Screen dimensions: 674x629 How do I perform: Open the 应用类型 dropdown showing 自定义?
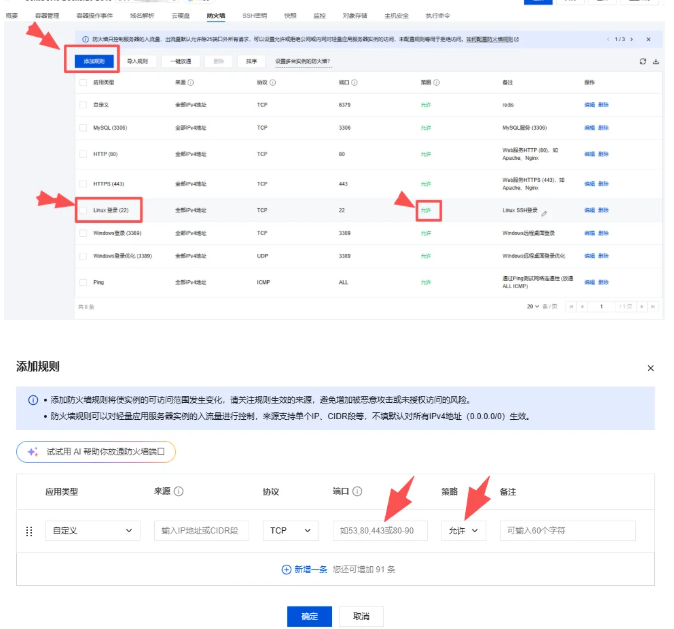pyautogui.click(x=92, y=531)
